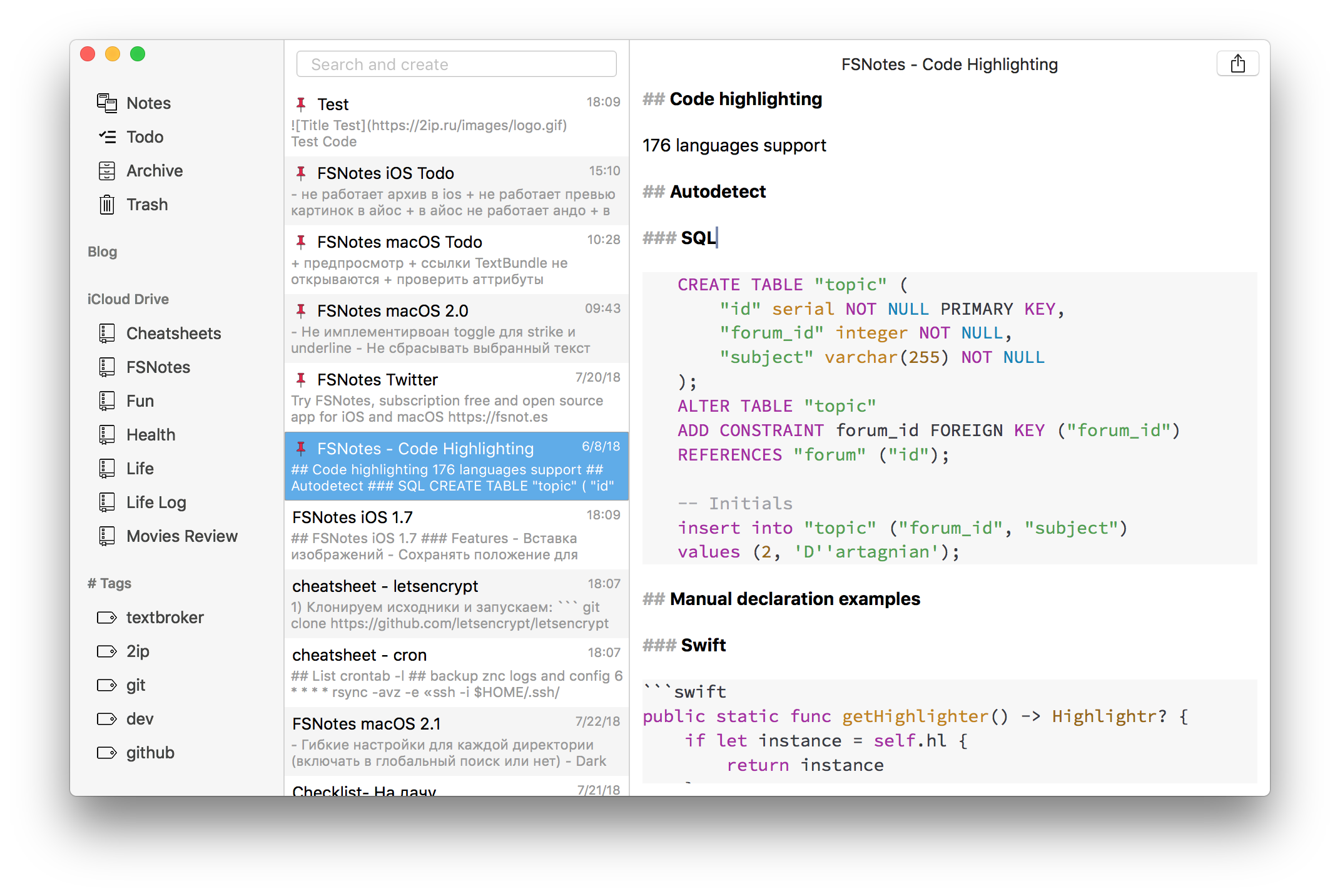Select the # Tags heading

click(109, 583)
